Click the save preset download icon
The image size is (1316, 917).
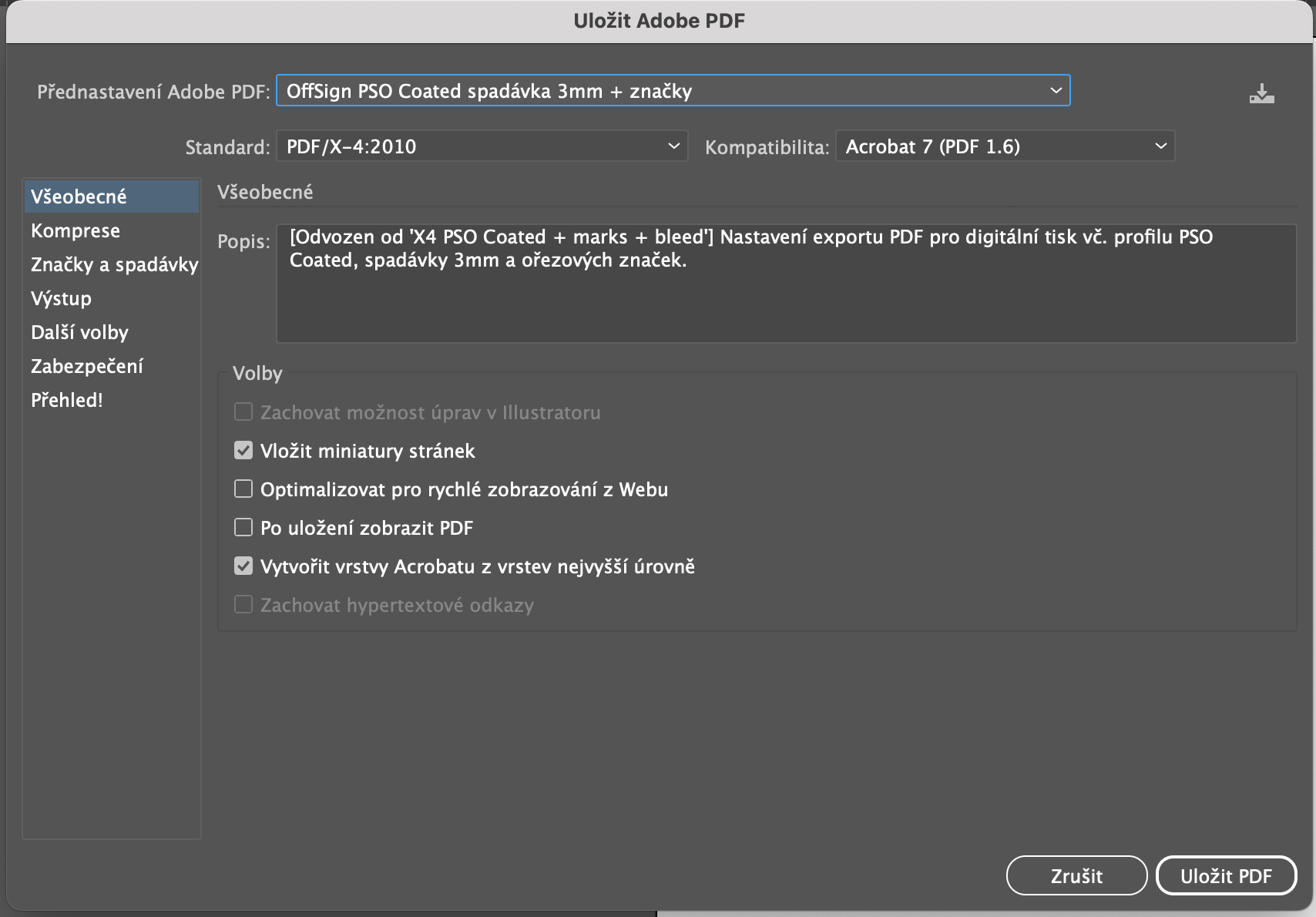[x=1261, y=94]
